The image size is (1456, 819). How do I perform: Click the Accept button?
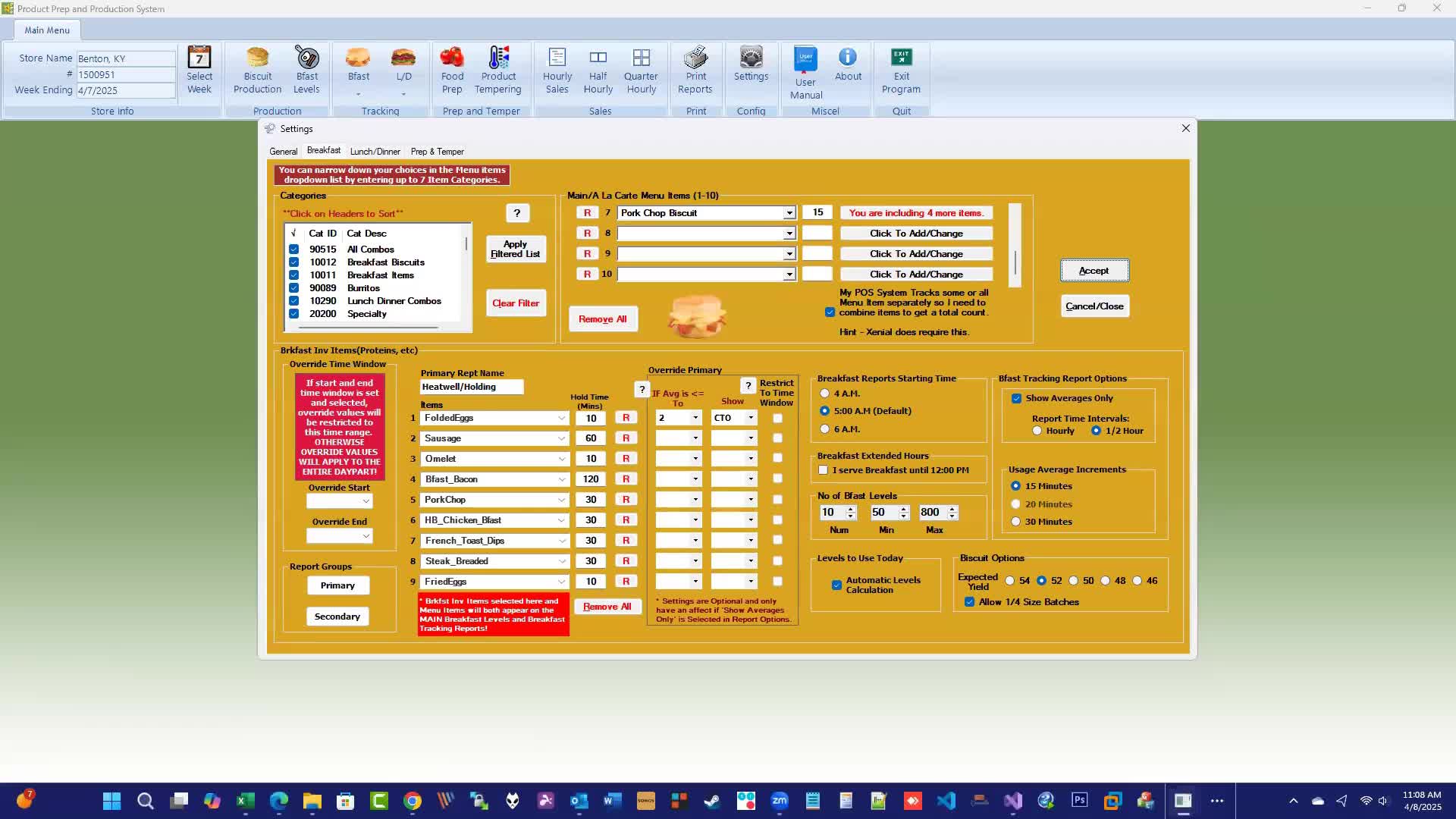(1094, 271)
